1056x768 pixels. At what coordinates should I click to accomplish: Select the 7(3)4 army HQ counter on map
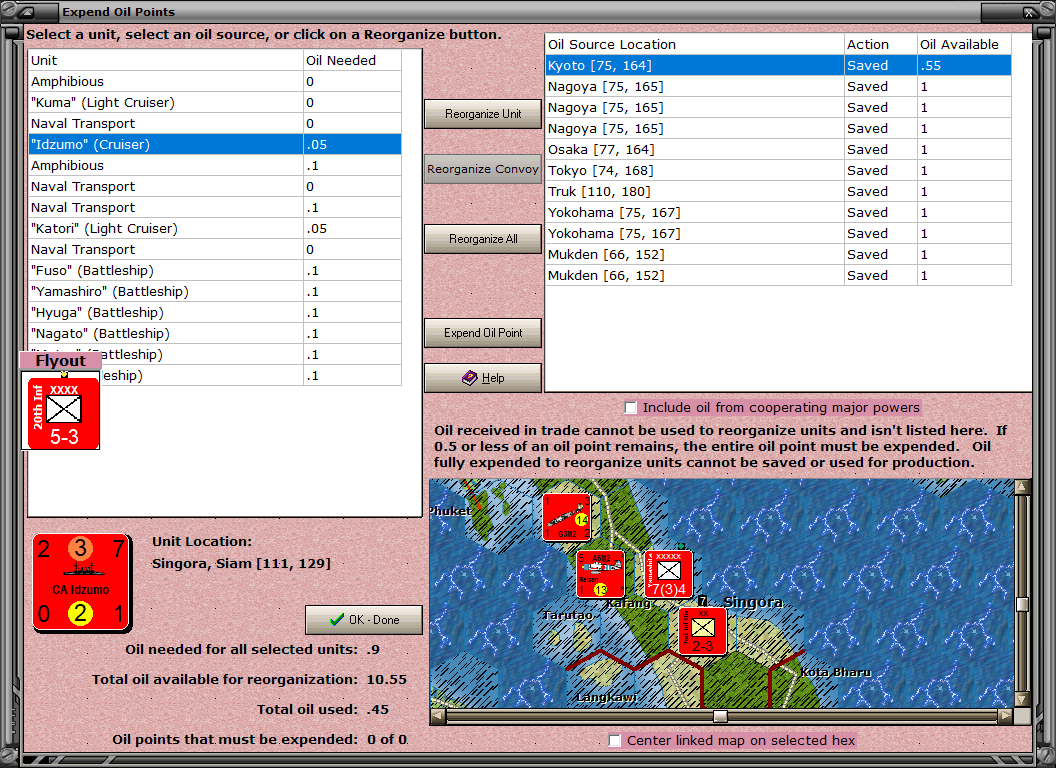coord(668,574)
